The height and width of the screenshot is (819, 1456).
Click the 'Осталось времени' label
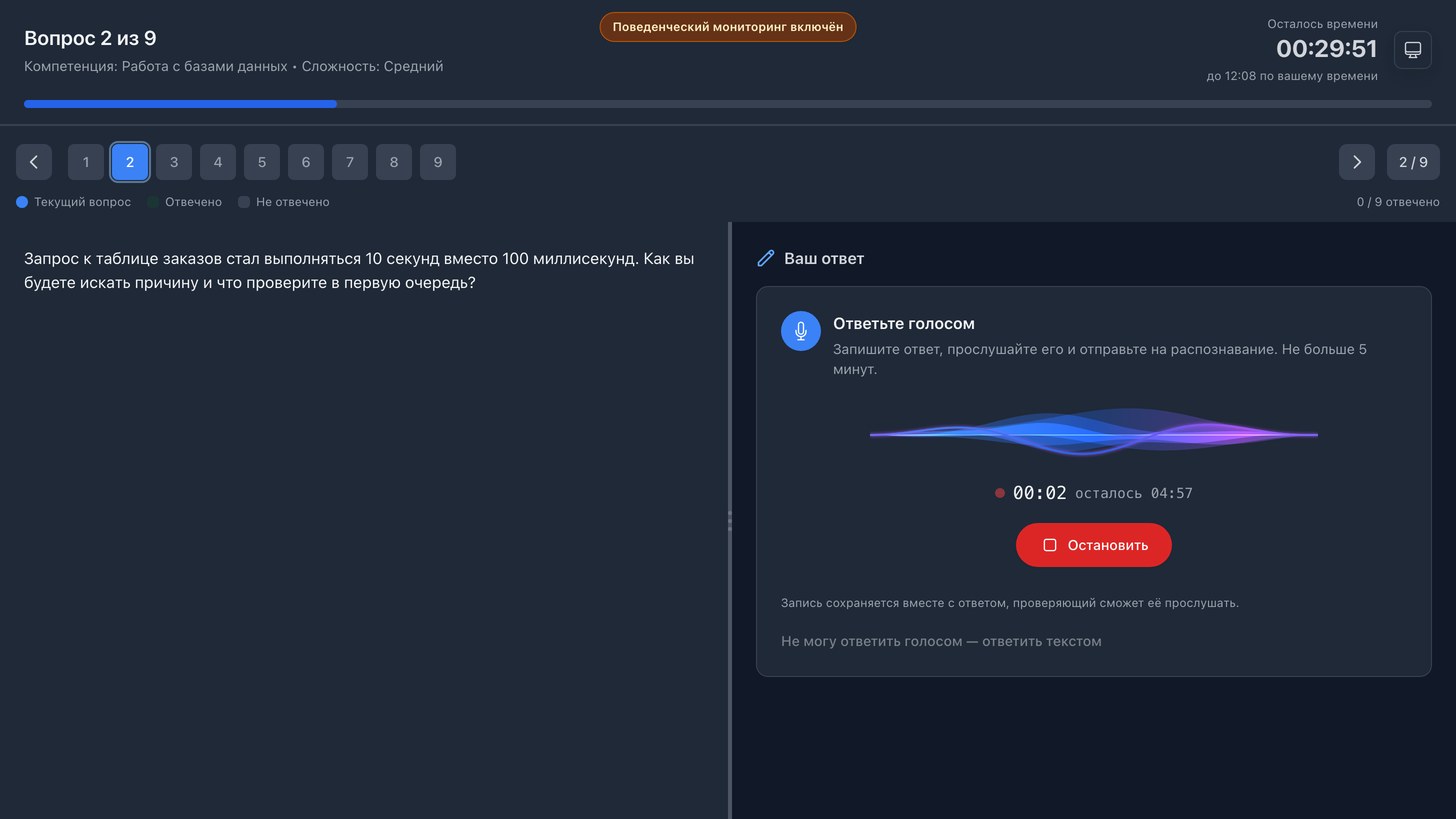click(1323, 24)
